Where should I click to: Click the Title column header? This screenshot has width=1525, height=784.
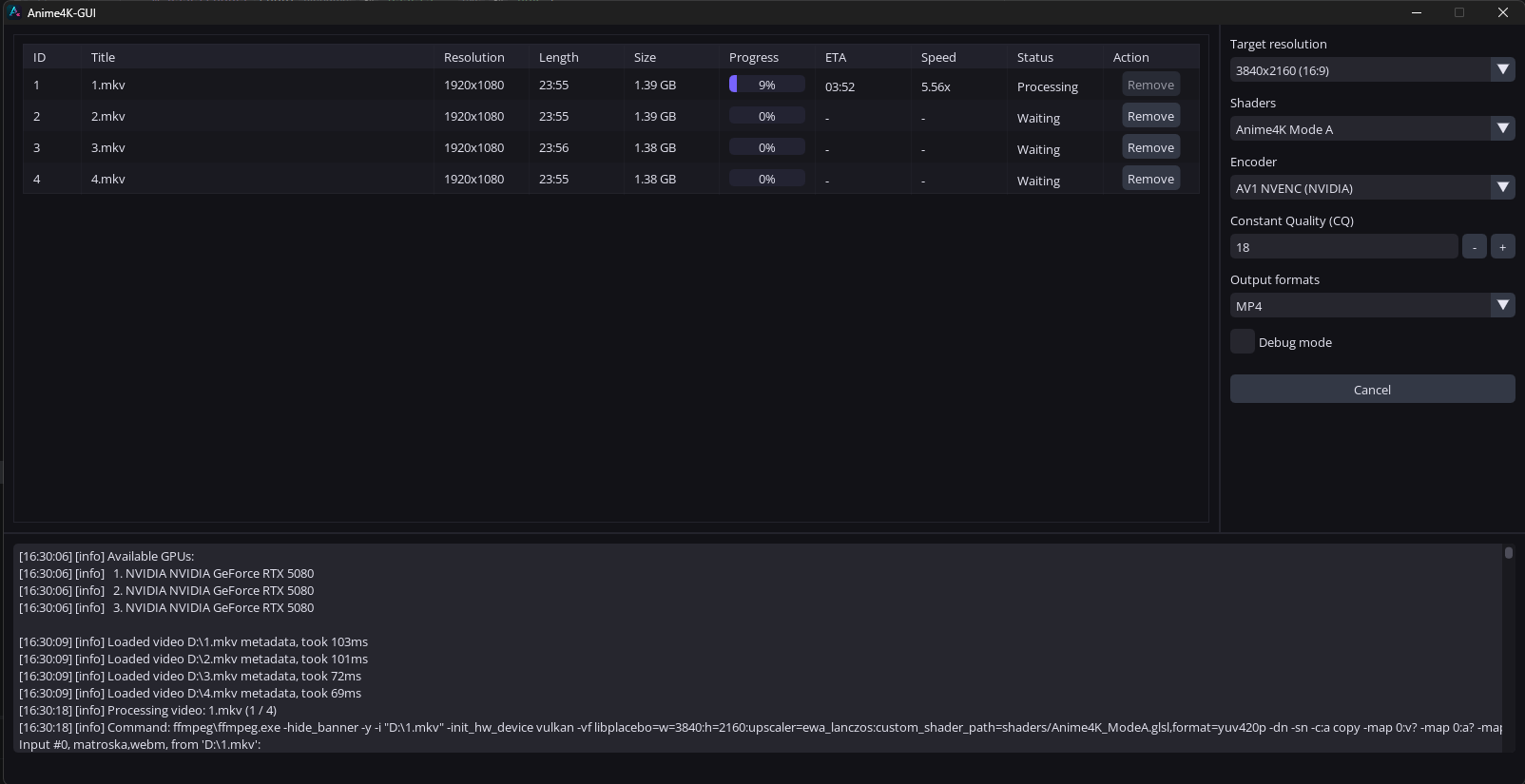point(103,57)
